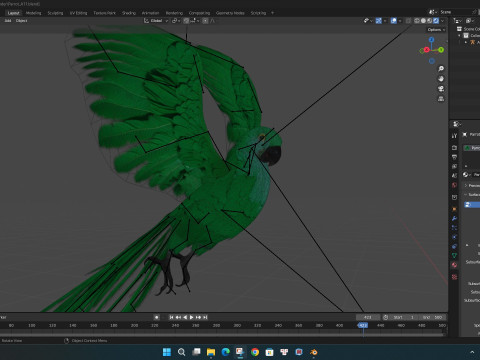This screenshot has height=360, width=480.
Task: Switch to solid viewport shading
Action: click(423, 21)
